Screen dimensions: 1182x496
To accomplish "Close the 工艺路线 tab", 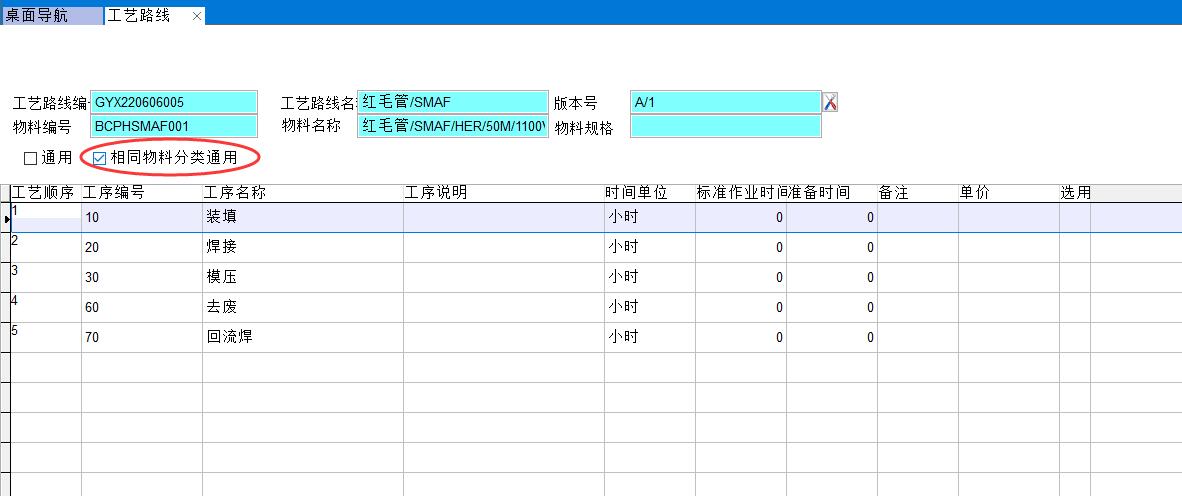I will pos(197,16).
